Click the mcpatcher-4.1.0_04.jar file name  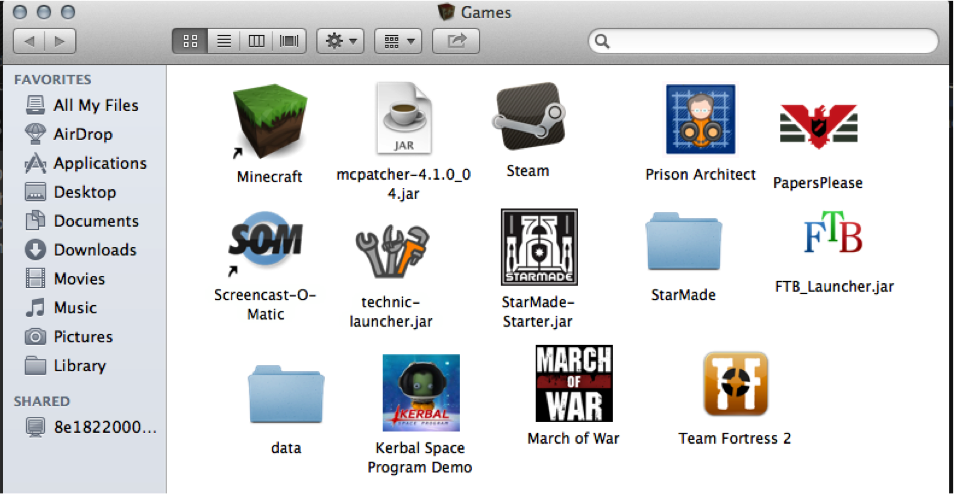click(403, 184)
